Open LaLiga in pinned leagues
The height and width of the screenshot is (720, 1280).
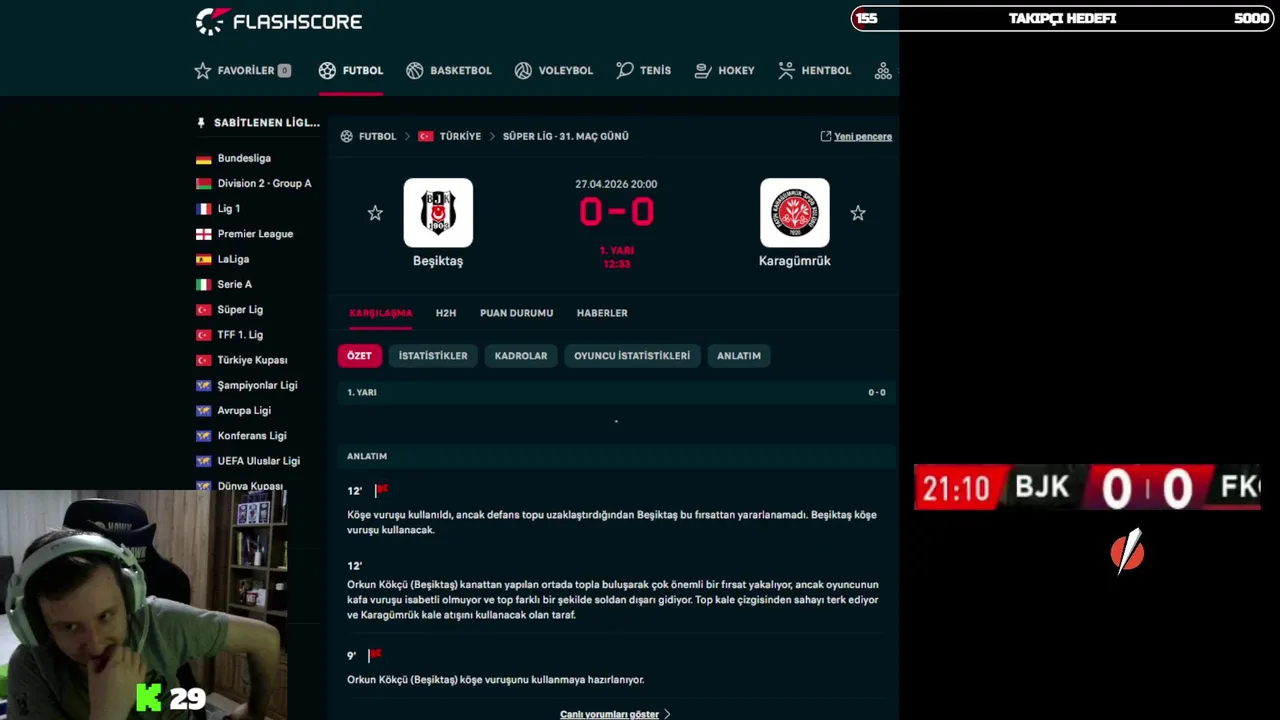(x=233, y=259)
